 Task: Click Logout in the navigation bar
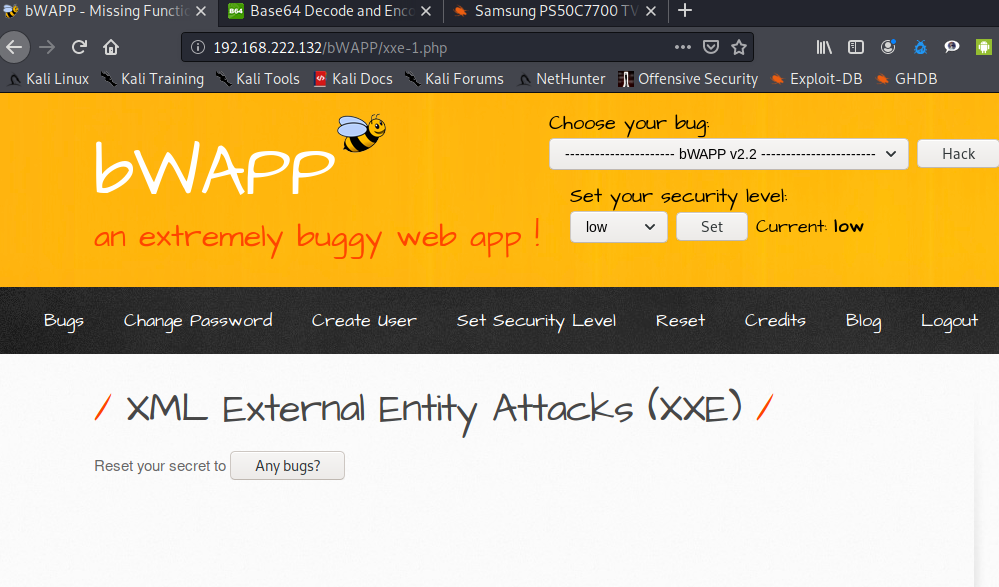click(x=949, y=321)
